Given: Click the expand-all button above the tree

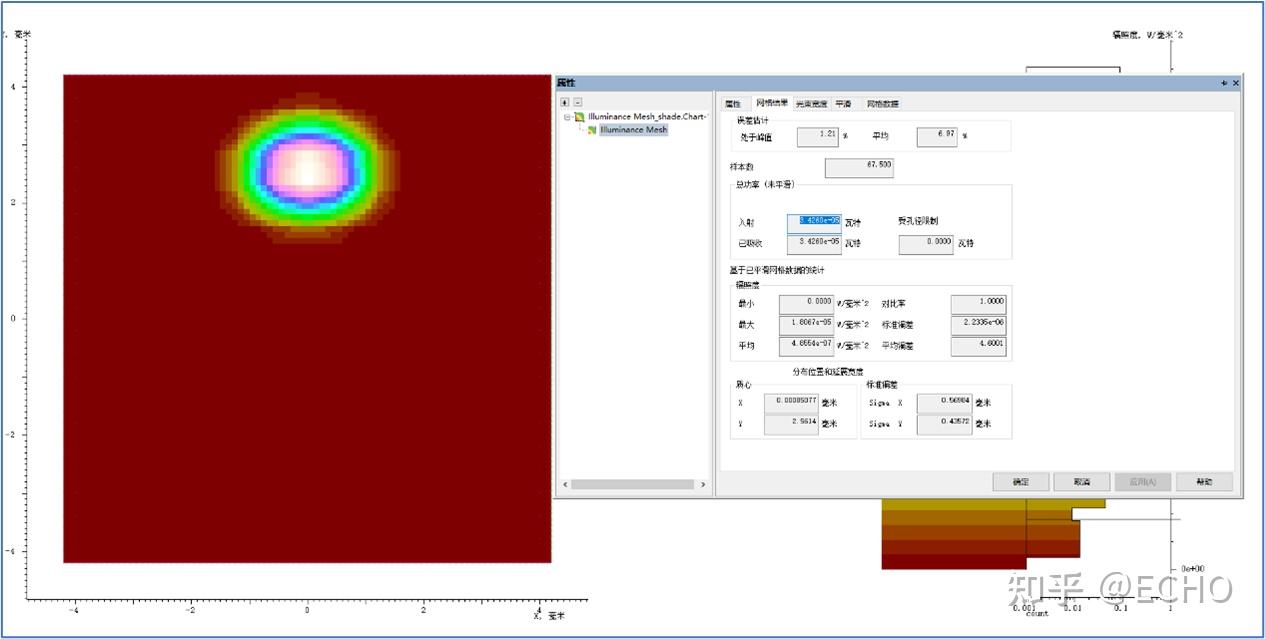Looking at the screenshot, I should point(565,102).
